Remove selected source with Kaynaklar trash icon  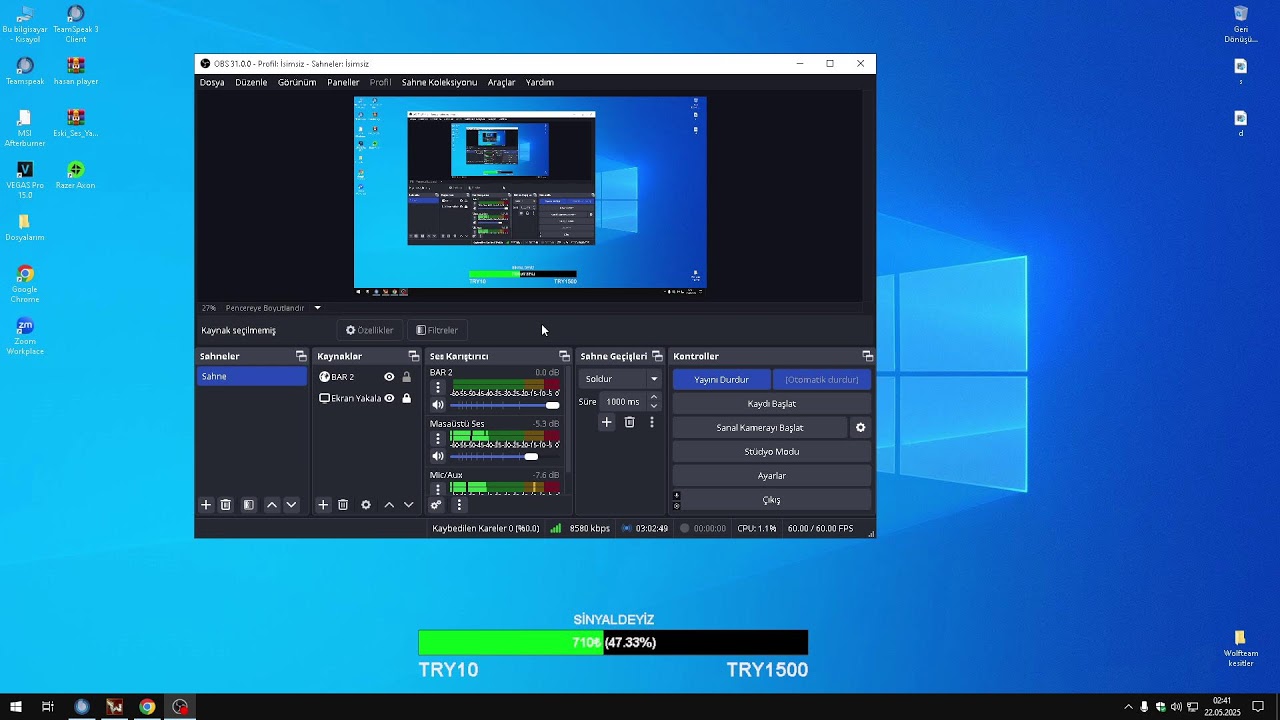click(343, 505)
